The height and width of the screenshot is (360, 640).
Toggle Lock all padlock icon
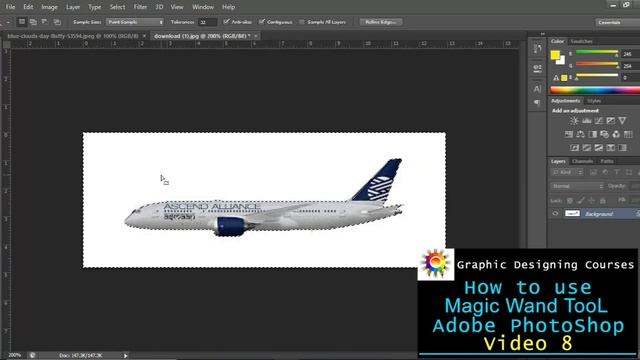(602, 200)
